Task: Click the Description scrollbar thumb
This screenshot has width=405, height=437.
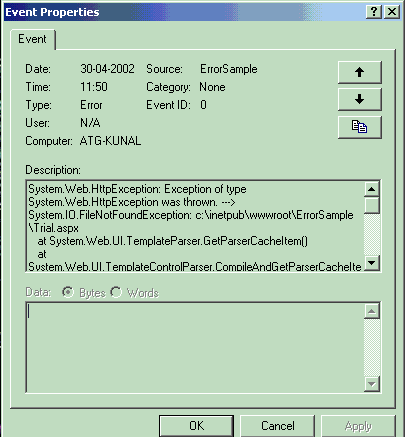Action: pos(371,205)
